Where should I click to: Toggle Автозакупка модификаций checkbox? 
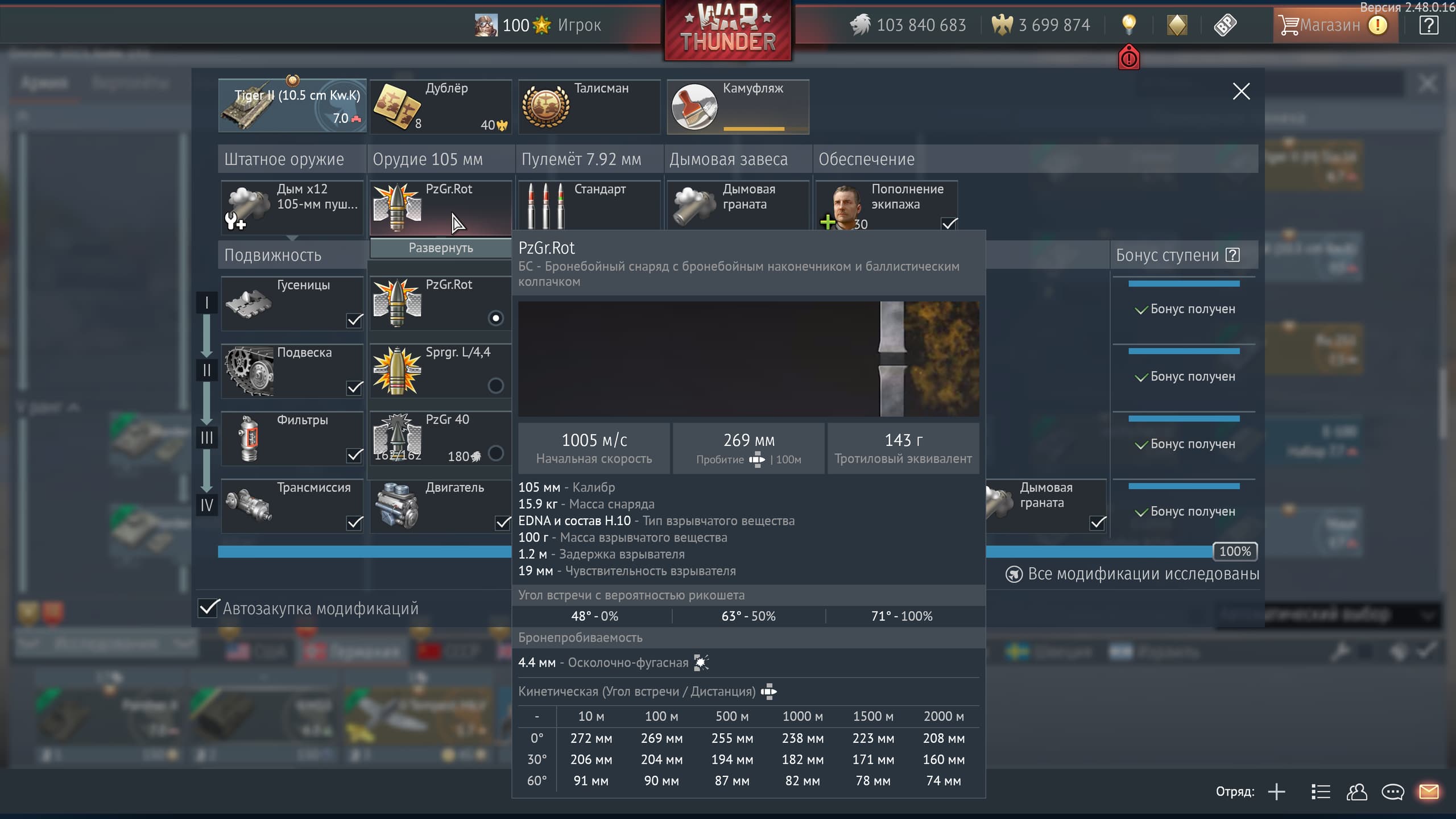pos(209,607)
